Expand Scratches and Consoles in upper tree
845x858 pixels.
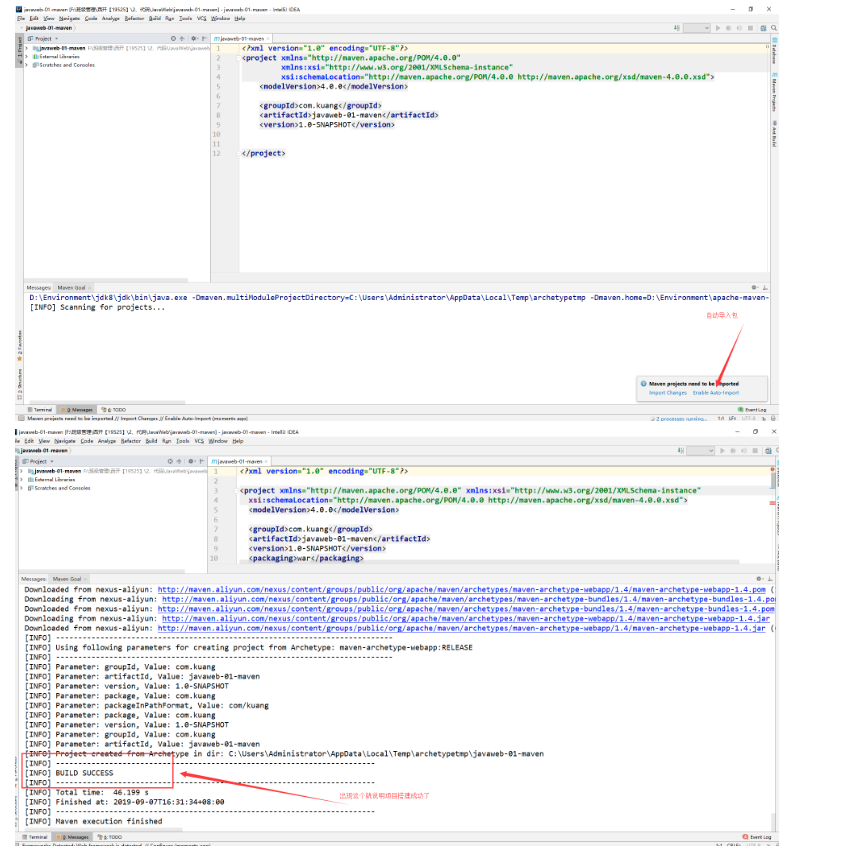(x=26, y=65)
